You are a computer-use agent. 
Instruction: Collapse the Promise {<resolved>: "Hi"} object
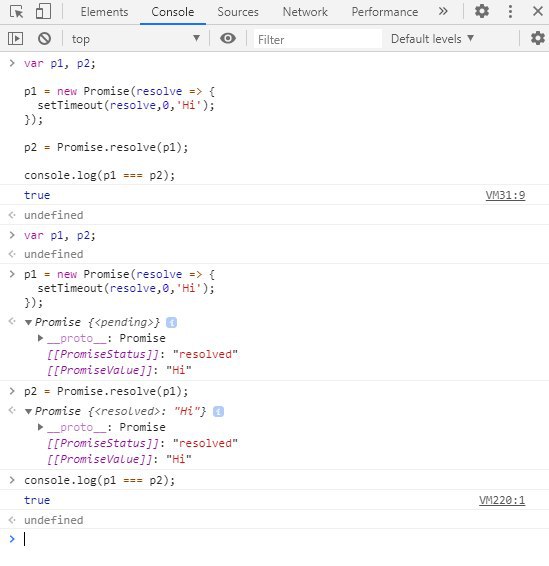click(x=29, y=411)
